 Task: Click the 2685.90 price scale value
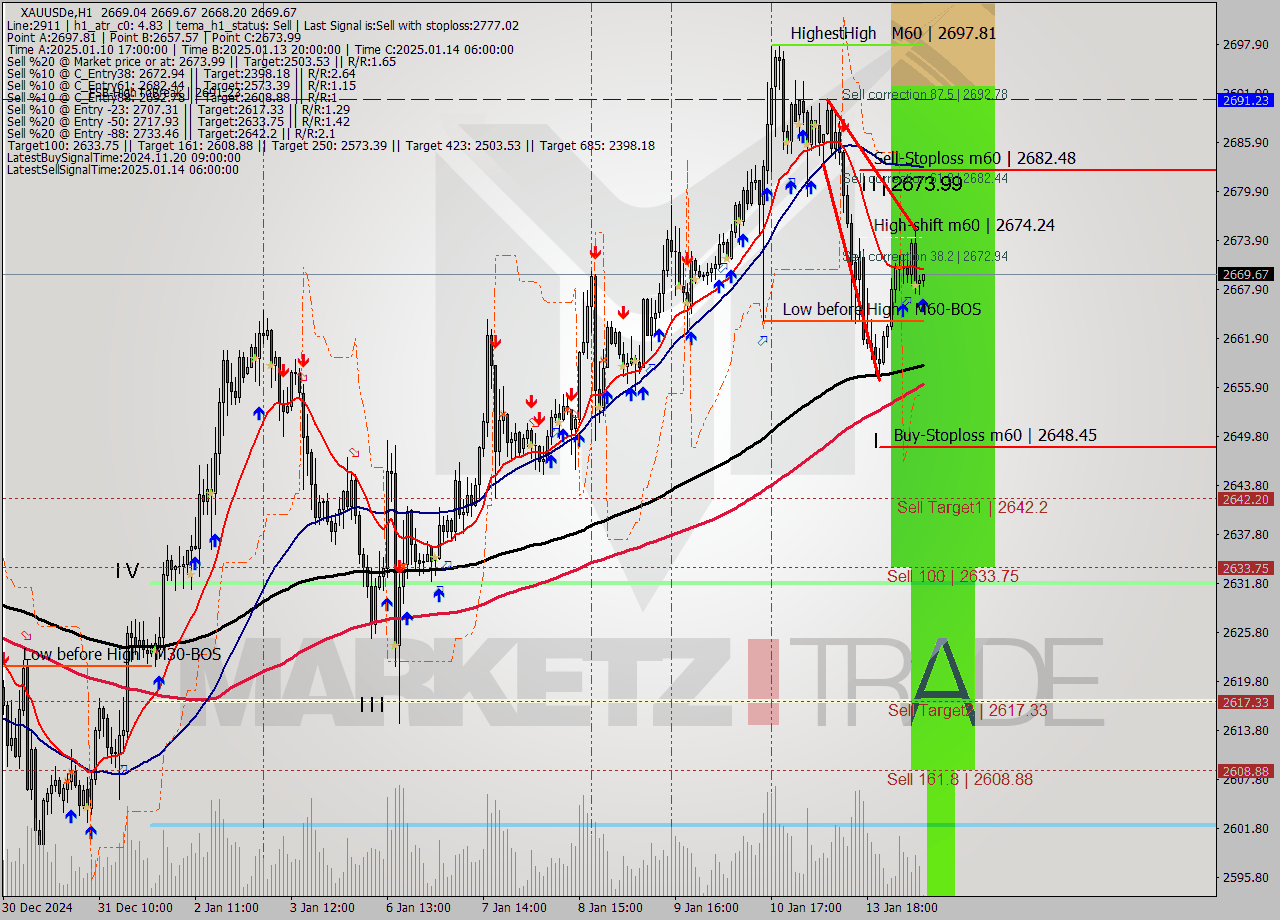(x=1245, y=142)
